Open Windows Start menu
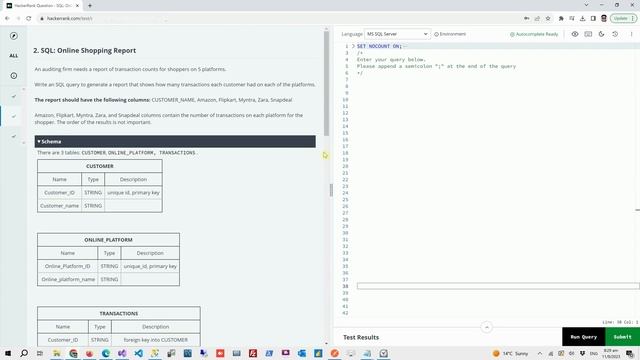The width and height of the screenshot is (640, 360). pyautogui.click(x=8, y=353)
